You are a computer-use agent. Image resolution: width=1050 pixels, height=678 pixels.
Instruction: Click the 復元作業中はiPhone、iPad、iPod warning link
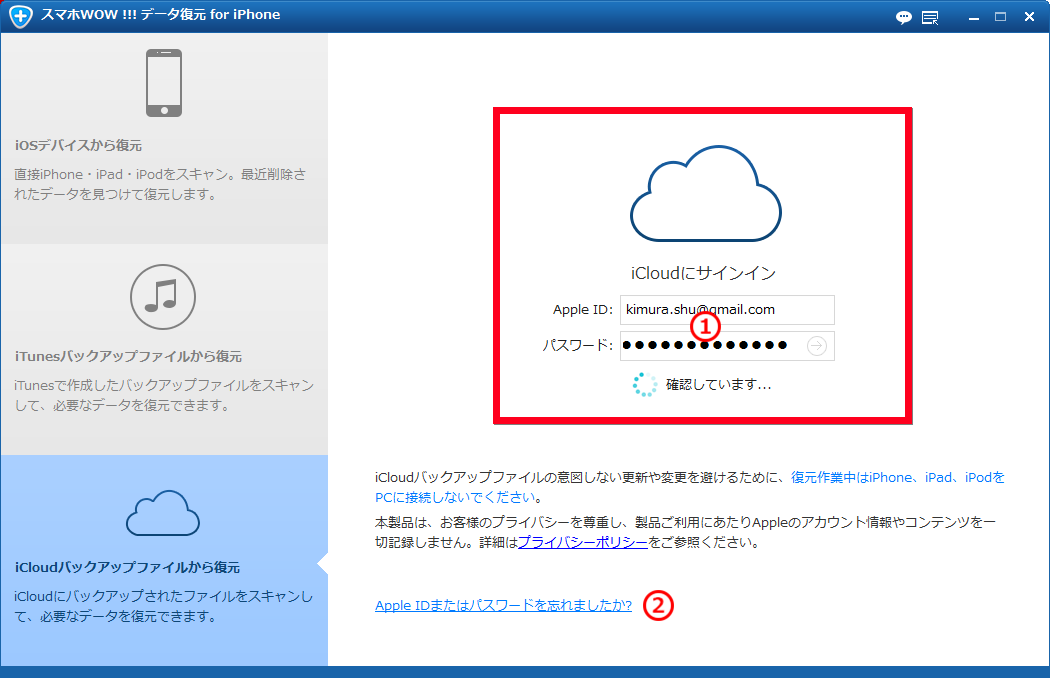897,478
